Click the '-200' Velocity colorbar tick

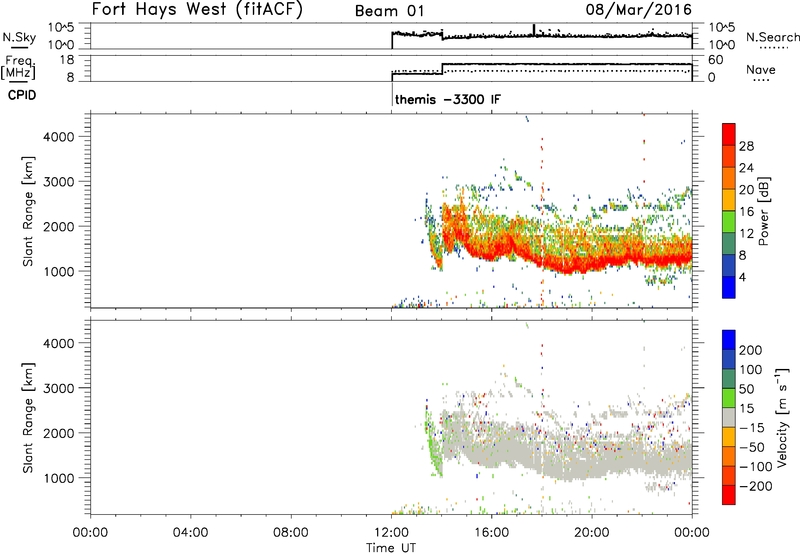tap(755, 486)
